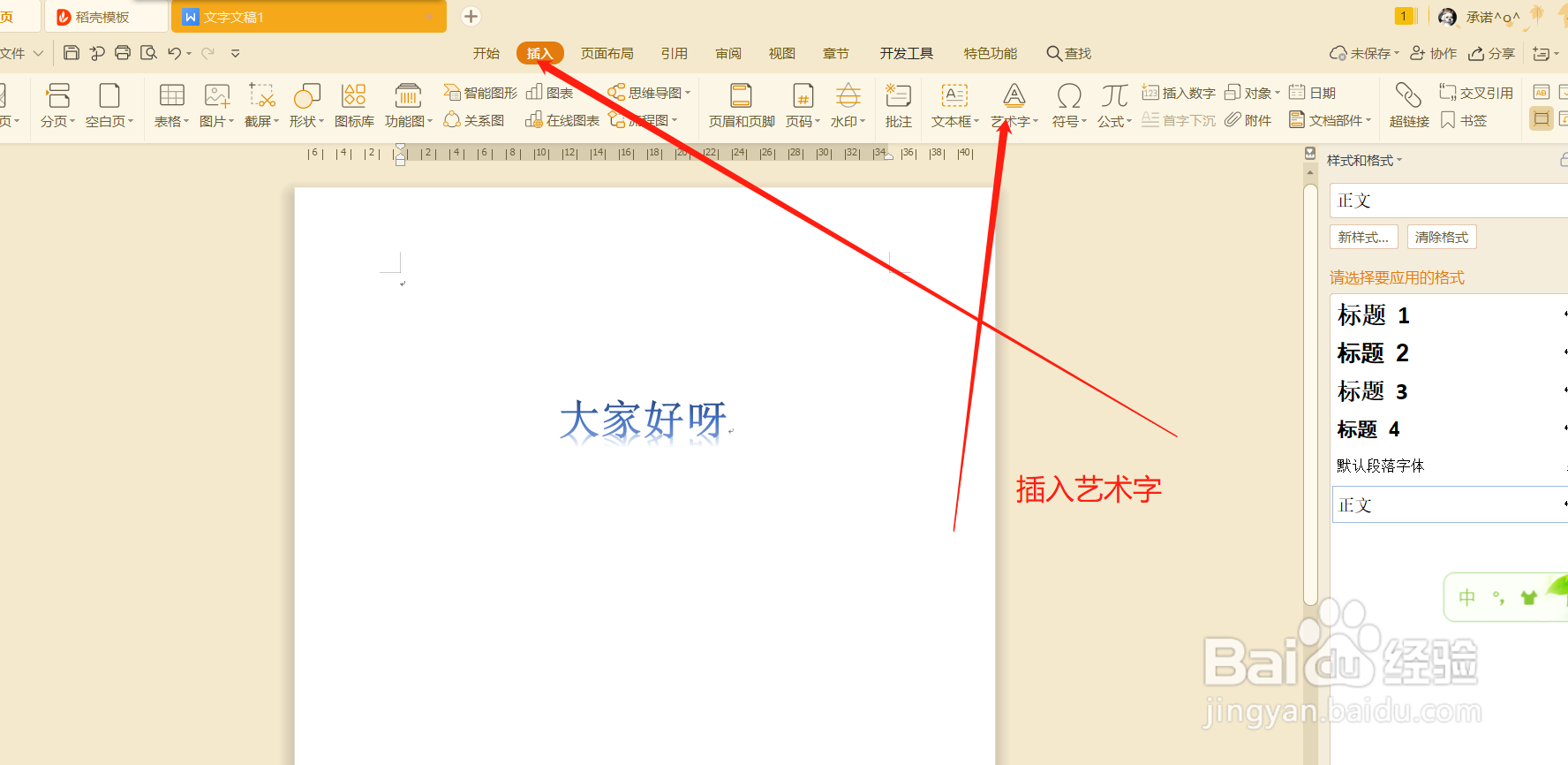Click the 协作 collaborate button

coord(1433,53)
